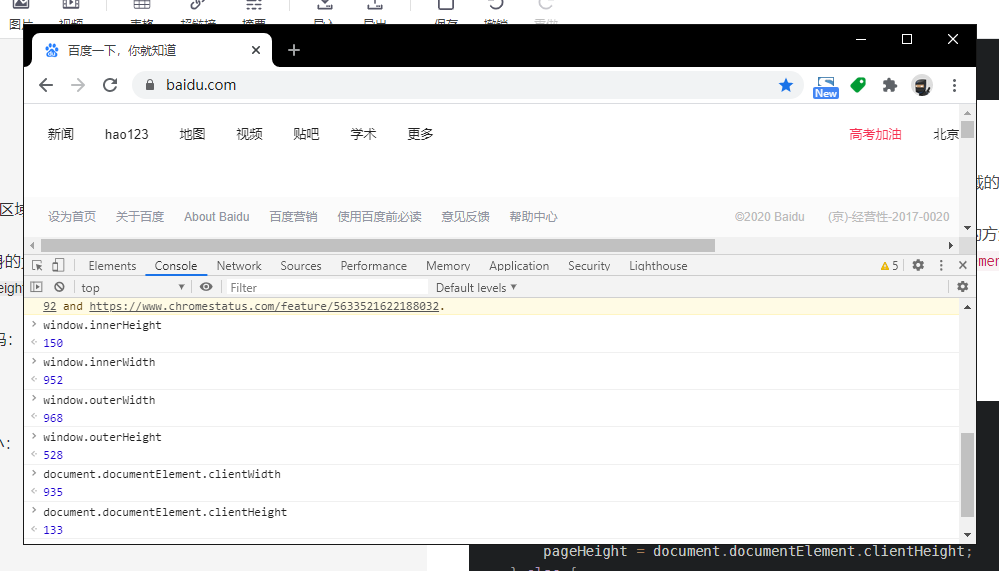The height and width of the screenshot is (571, 999).
Task: Bookmark this page with the star
Action: click(x=786, y=85)
